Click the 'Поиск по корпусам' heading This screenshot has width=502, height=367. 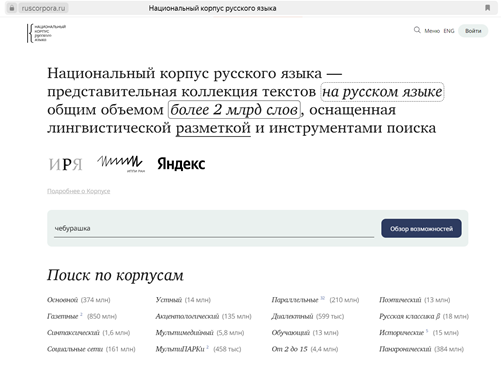[x=115, y=275]
